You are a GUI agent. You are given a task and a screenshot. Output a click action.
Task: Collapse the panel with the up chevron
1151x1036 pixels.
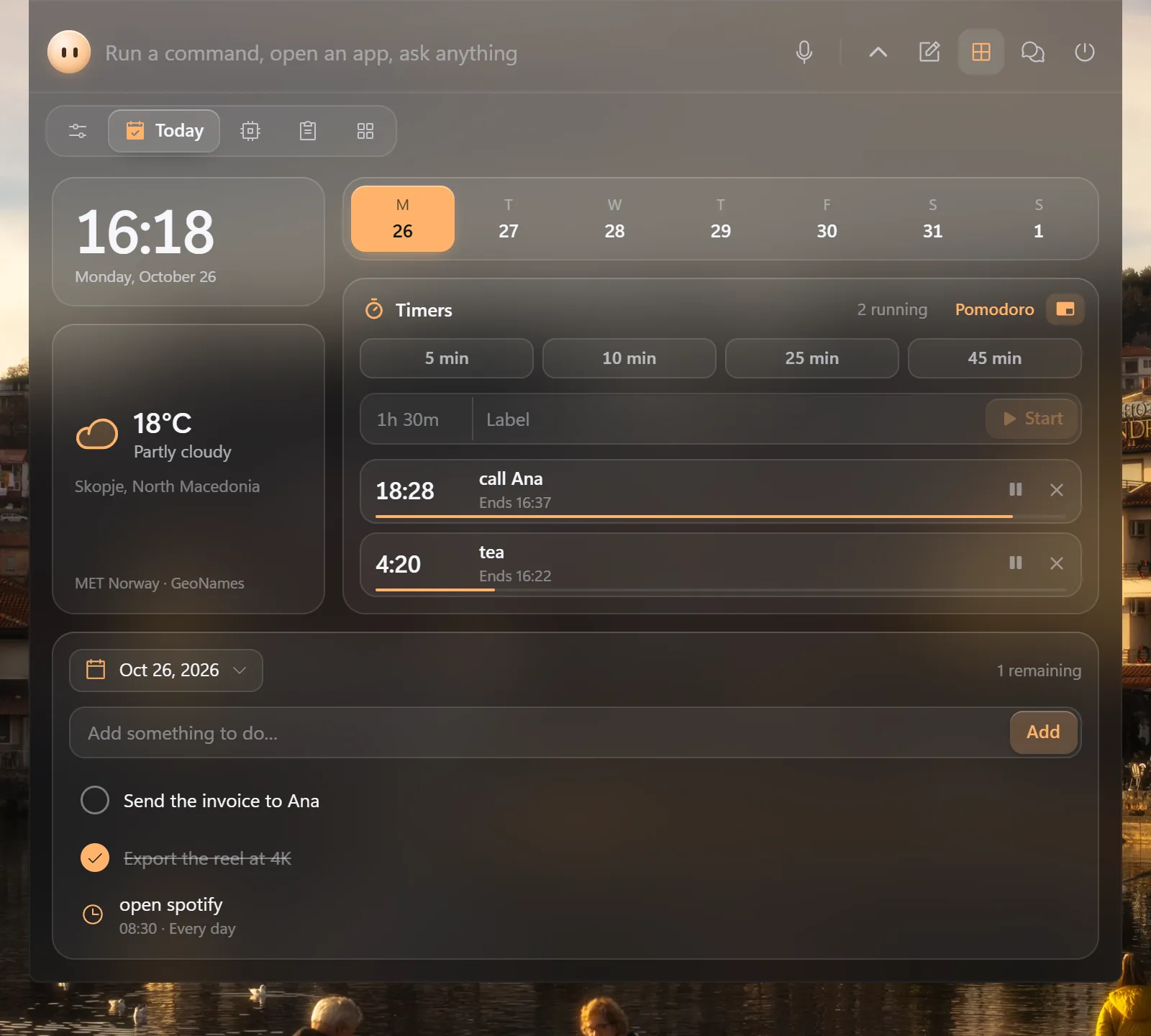[x=878, y=52]
